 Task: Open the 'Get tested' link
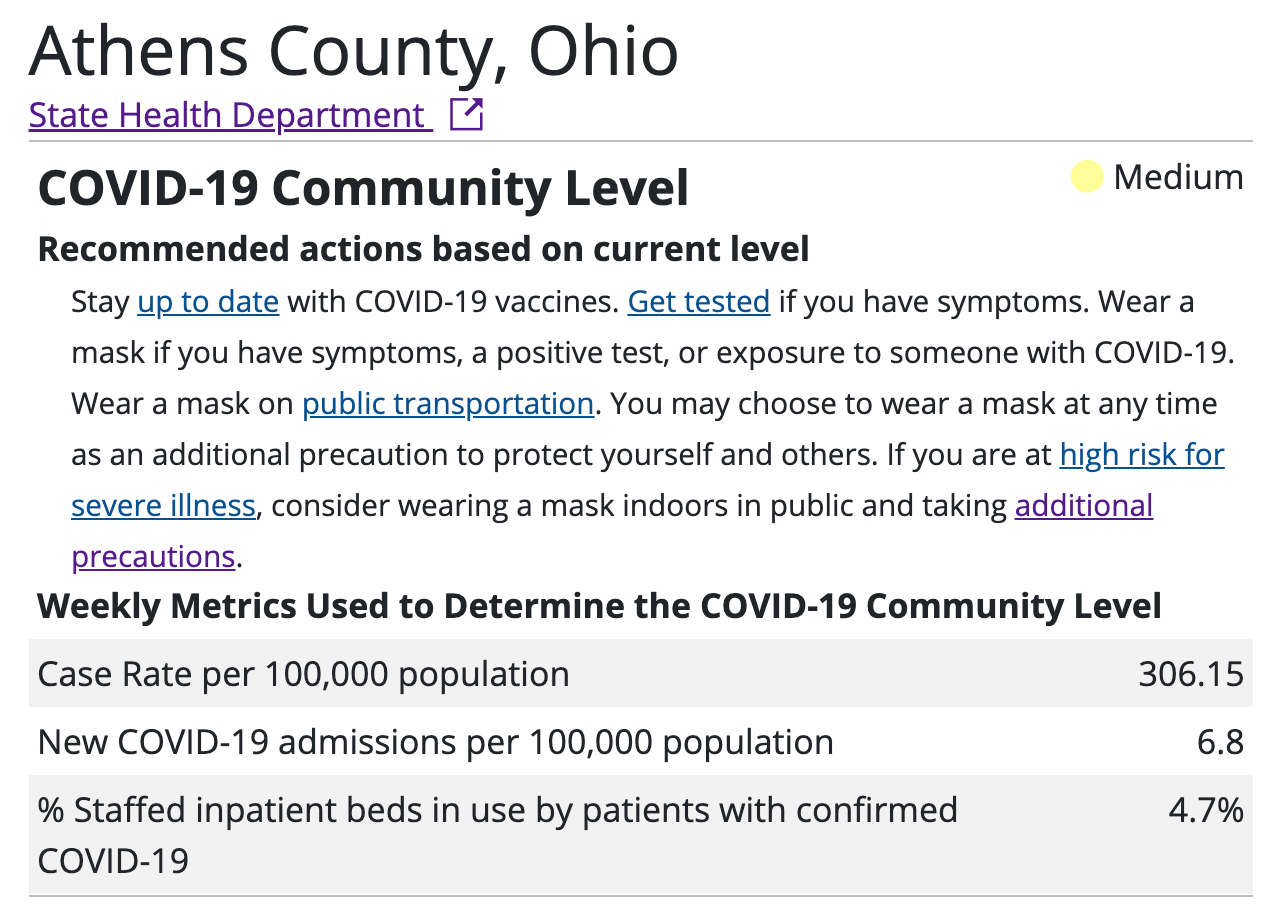tap(699, 302)
